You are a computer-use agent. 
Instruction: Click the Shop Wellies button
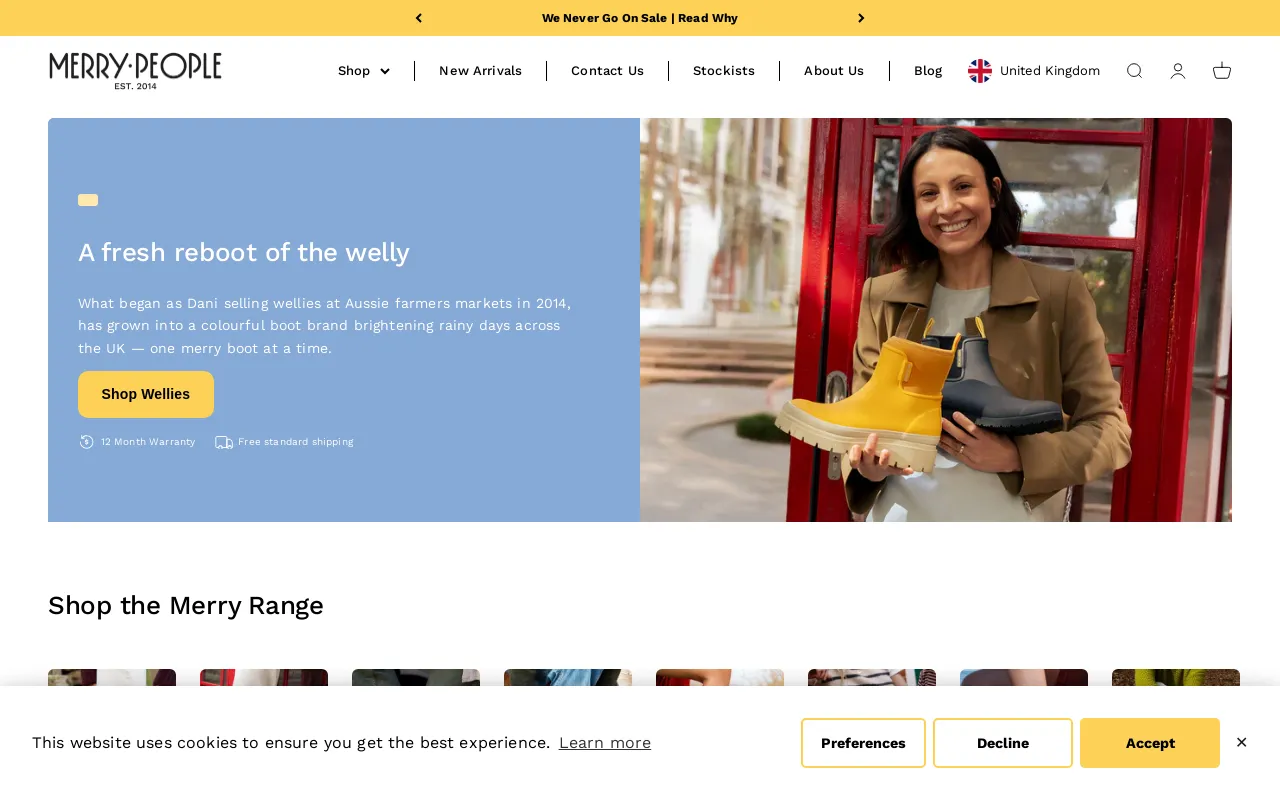pyautogui.click(x=145, y=394)
